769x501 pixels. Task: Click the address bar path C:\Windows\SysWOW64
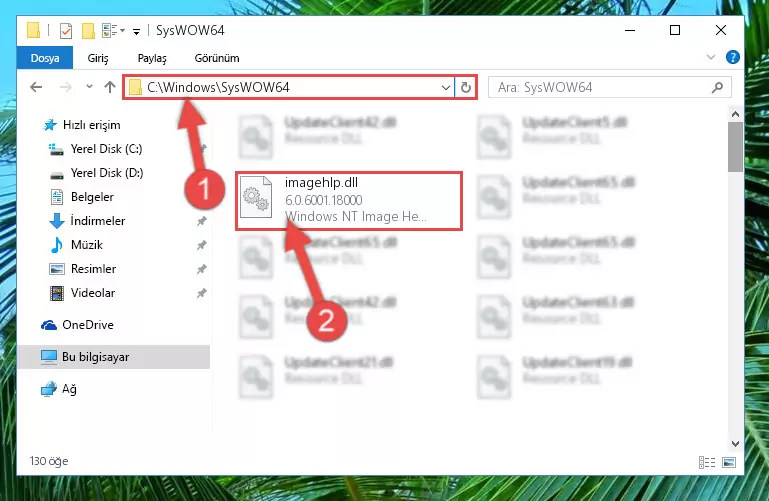[x=218, y=87]
